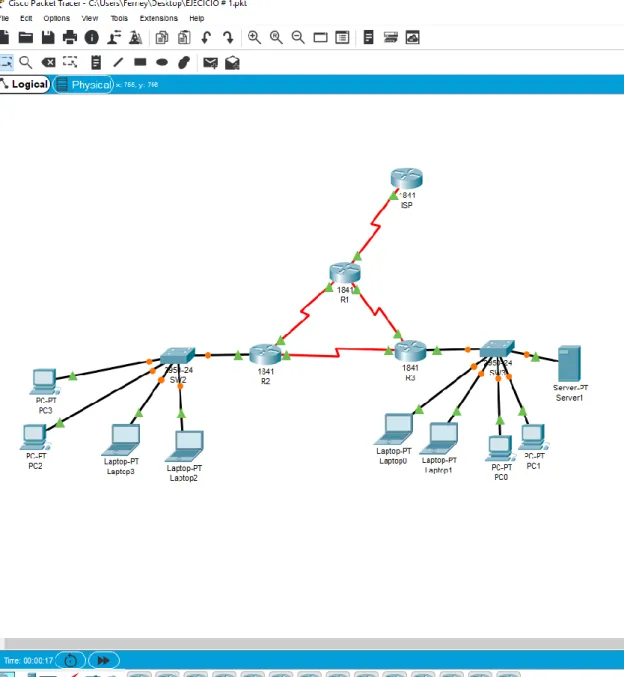Pick the Inspect magnifier tool
This screenshot has height=677, width=624.
(x=26, y=63)
